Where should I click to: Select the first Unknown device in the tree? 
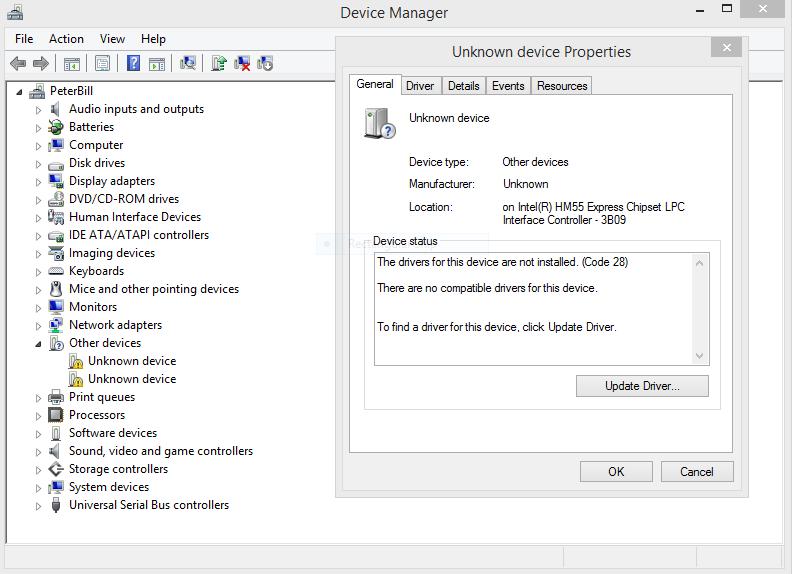[x=131, y=361]
